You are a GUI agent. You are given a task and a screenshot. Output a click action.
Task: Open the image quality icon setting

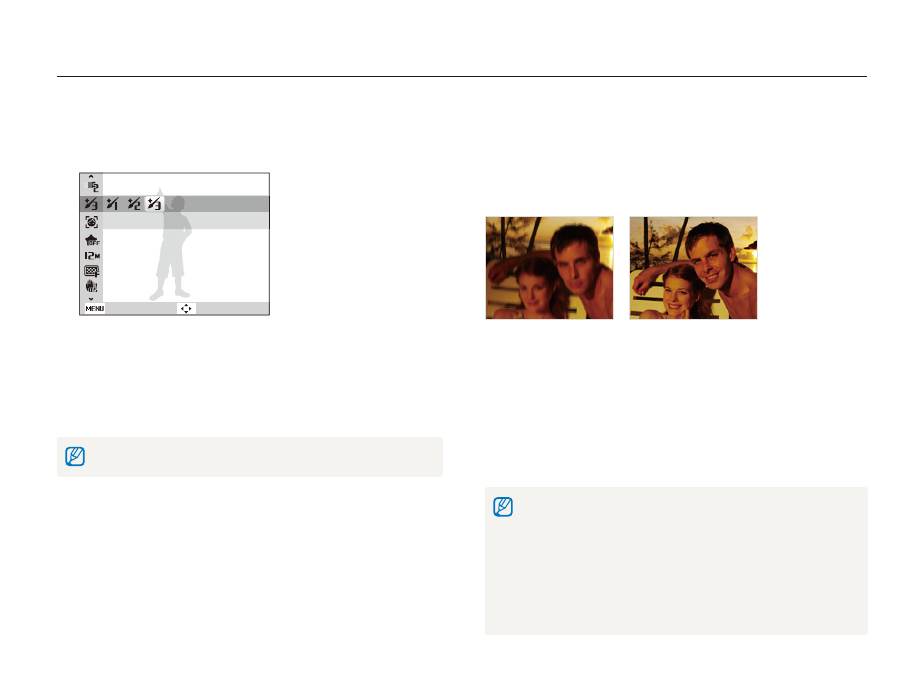[91, 271]
